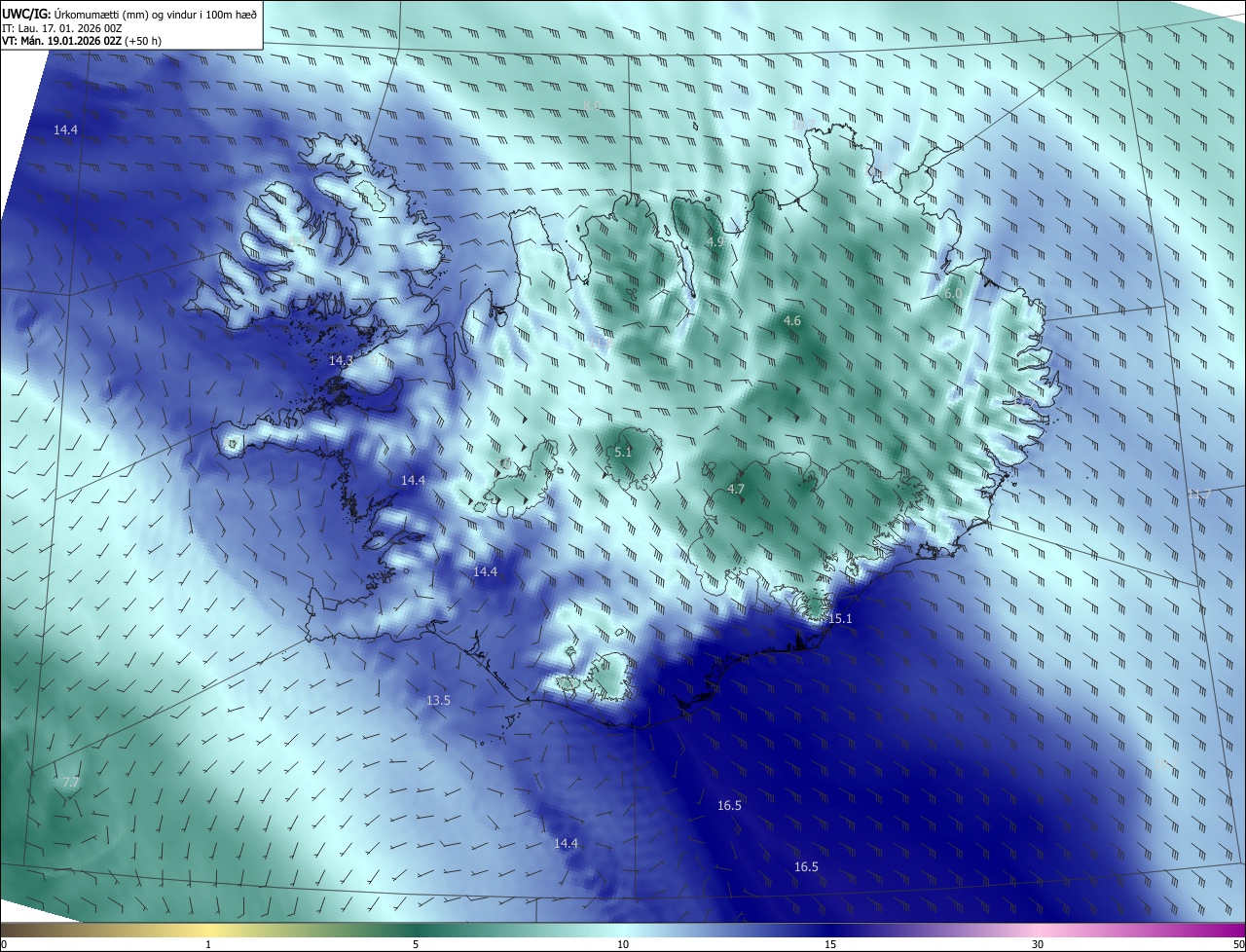Click the 14.3 value label on the map

tap(341, 360)
